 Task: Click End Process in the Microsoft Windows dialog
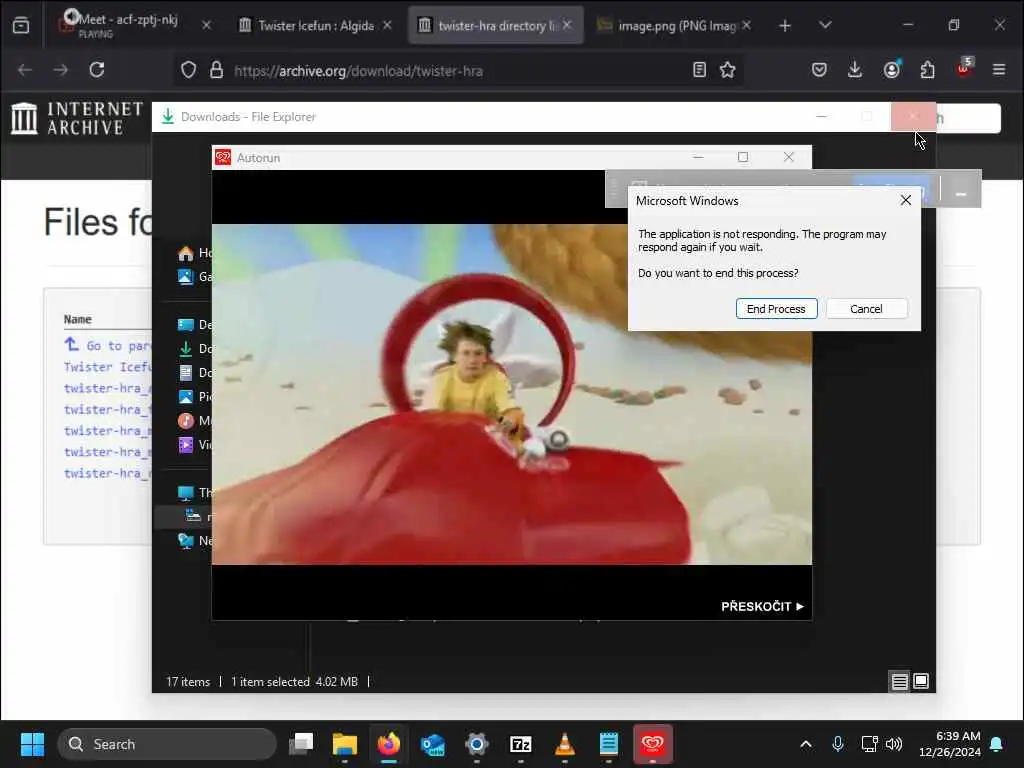point(776,309)
